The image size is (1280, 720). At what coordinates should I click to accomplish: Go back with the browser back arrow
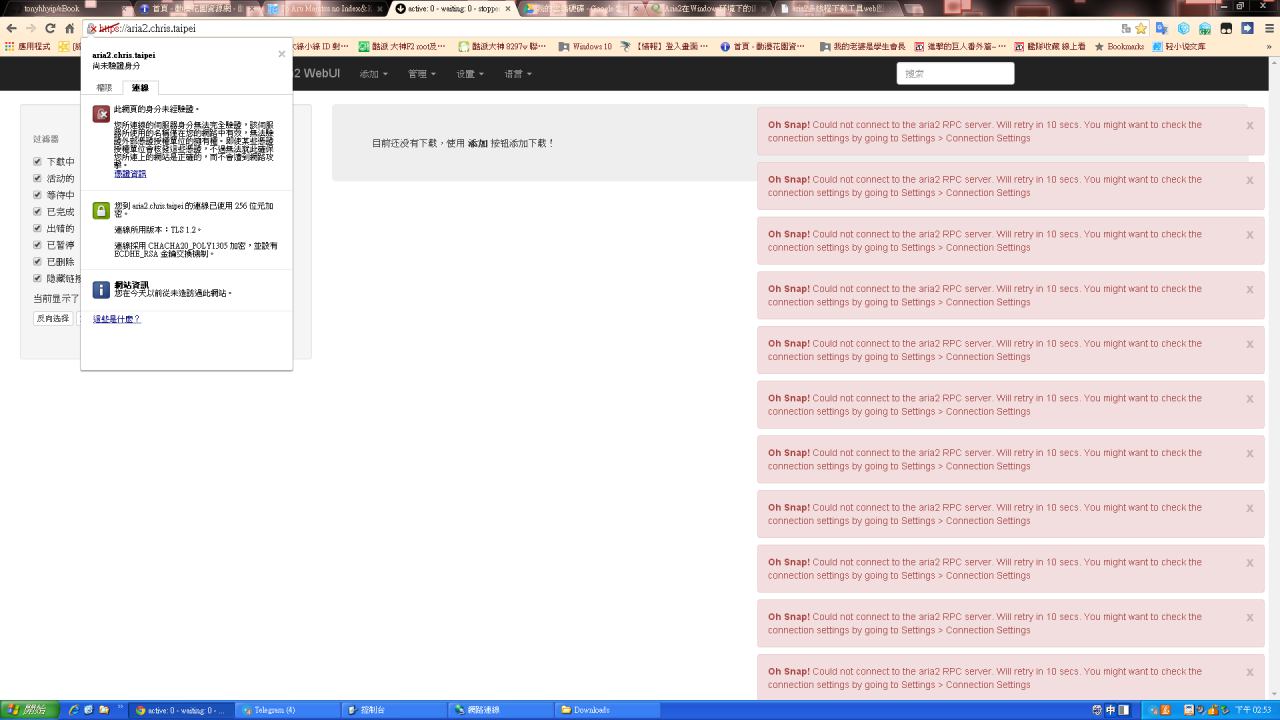pos(12,29)
